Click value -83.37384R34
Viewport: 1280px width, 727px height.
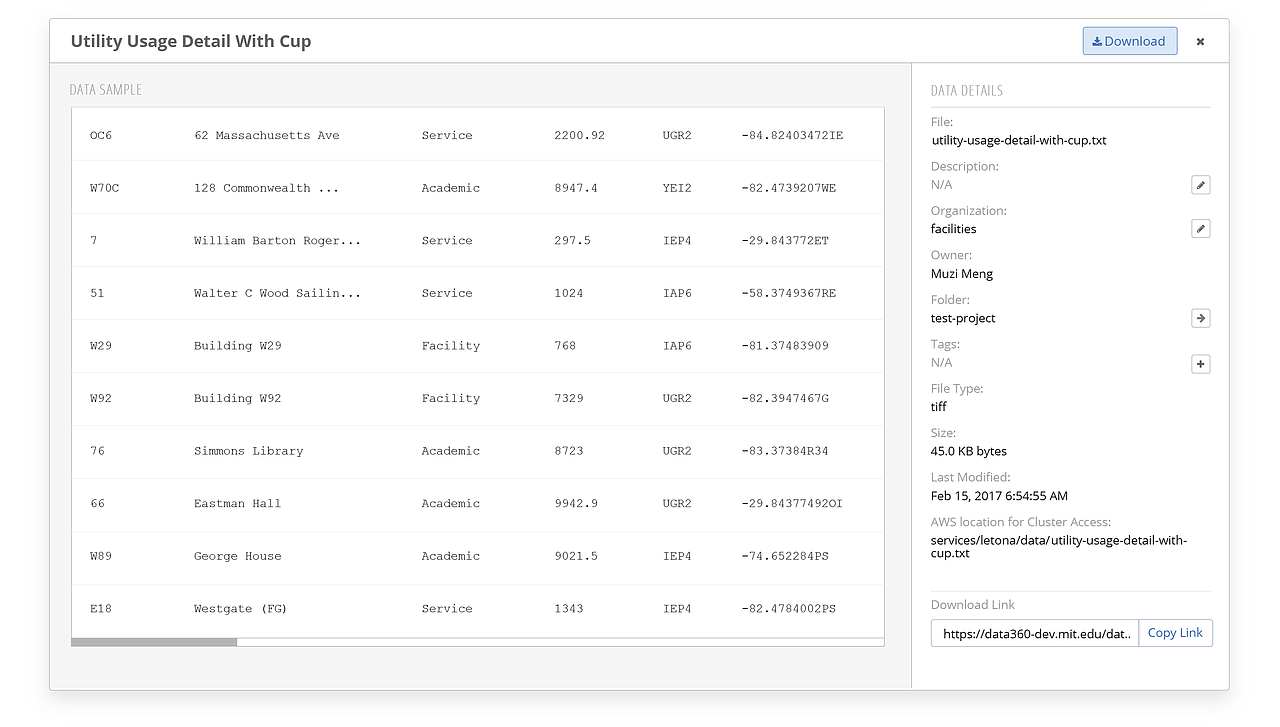tap(785, 451)
